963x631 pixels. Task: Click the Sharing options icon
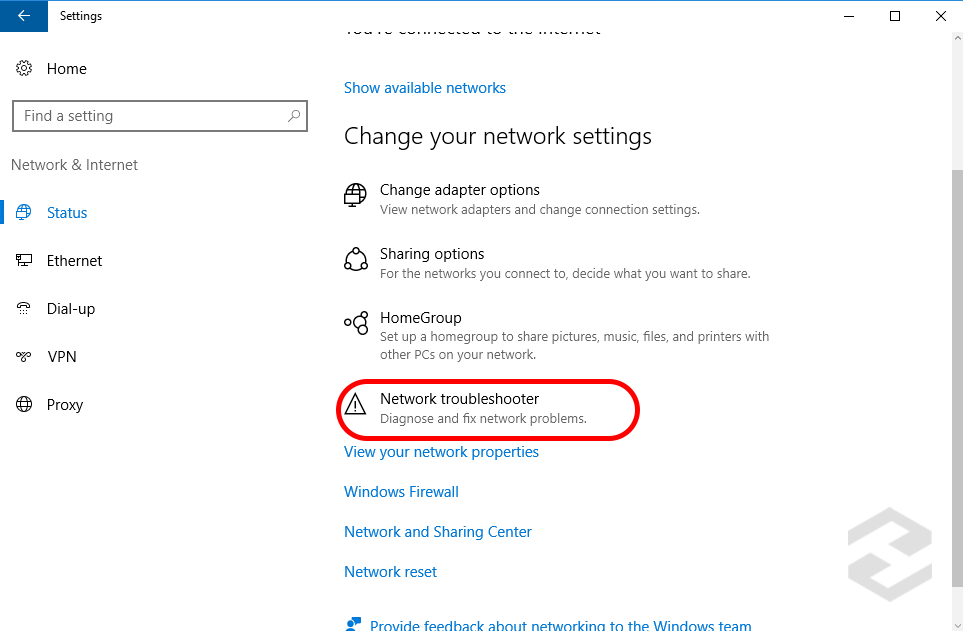355,260
